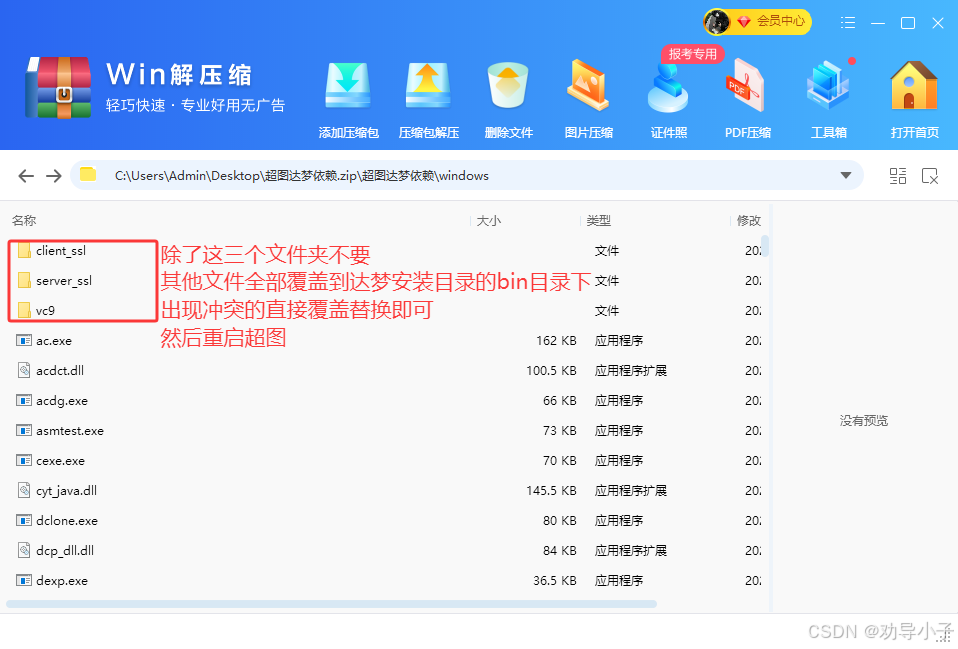This screenshot has width=958, height=649.
Task: Close the preview pane with the crossed-box icon
Action: [x=930, y=175]
